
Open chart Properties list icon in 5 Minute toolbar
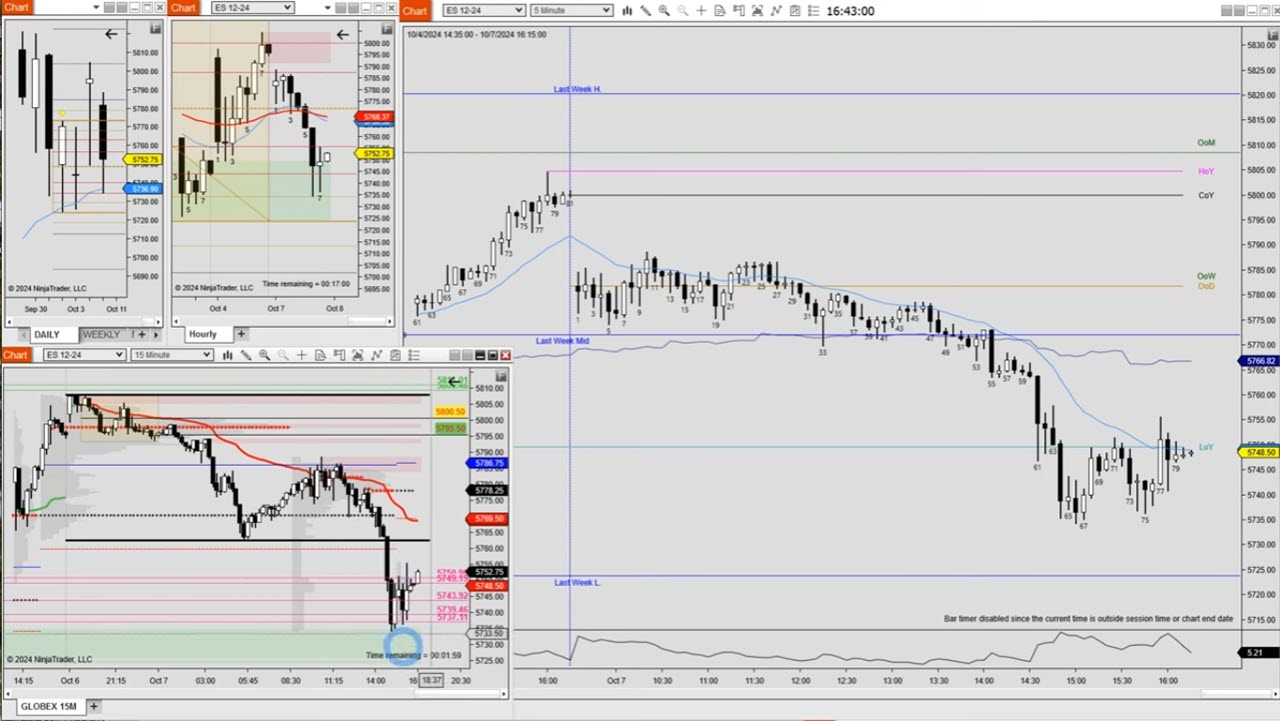click(x=813, y=10)
